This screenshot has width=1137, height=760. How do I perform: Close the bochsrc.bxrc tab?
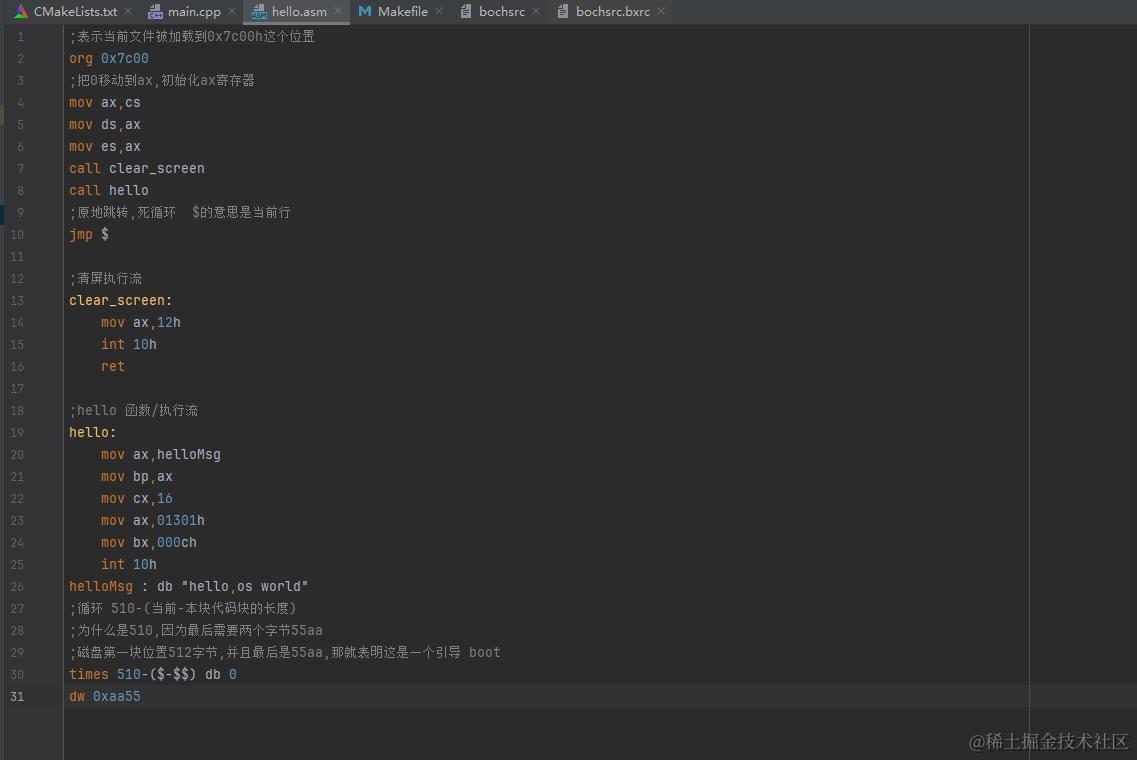[659, 11]
